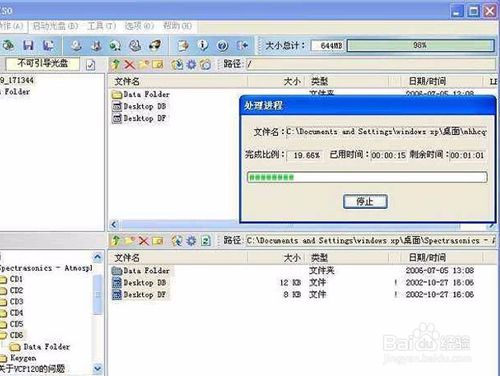Click New Folder icon in image file toolbar
500x376 pixels.
click(144, 64)
